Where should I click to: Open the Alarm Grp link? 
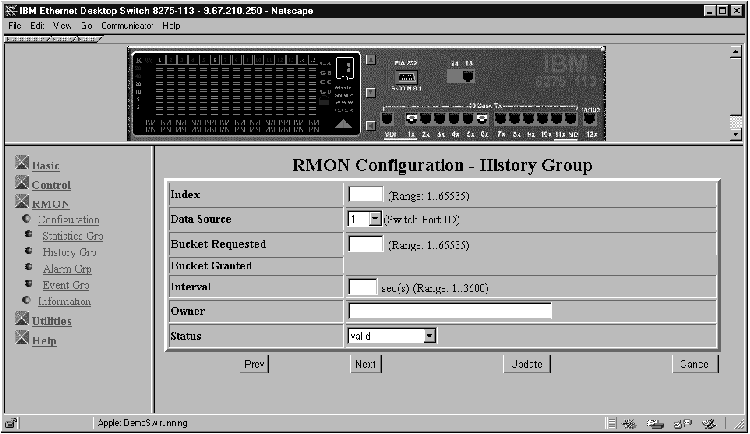tap(67, 269)
